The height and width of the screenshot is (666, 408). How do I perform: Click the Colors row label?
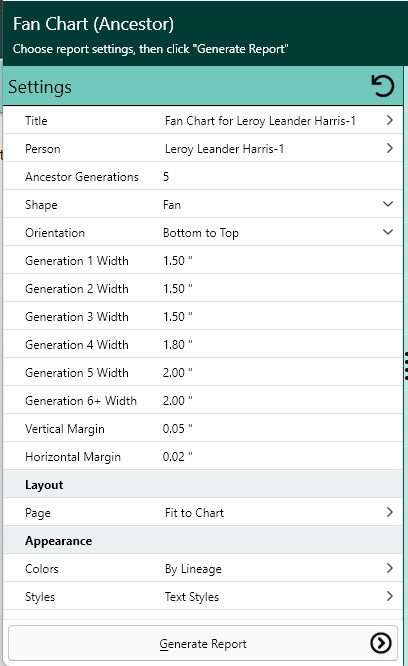point(42,569)
